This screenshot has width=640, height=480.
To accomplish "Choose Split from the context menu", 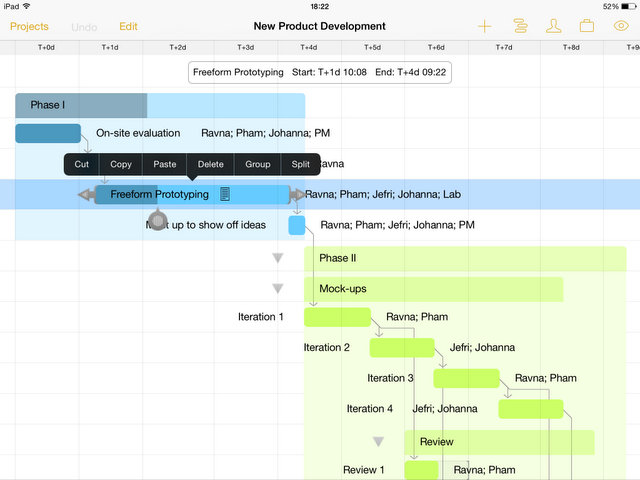I will [300, 164].
